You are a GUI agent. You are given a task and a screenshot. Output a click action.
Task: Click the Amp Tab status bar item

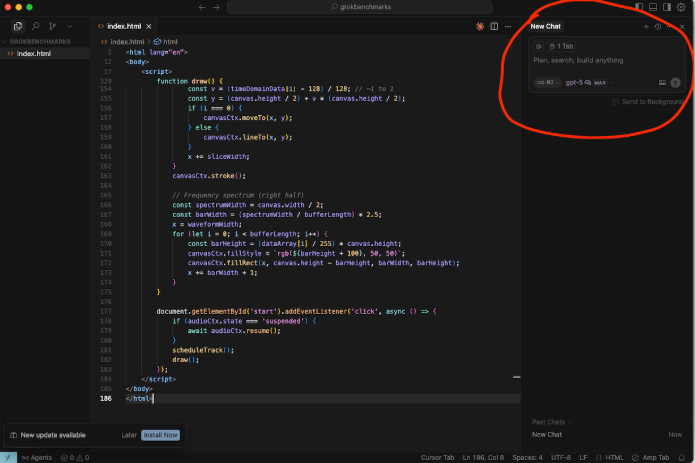(x=651, y=458)
